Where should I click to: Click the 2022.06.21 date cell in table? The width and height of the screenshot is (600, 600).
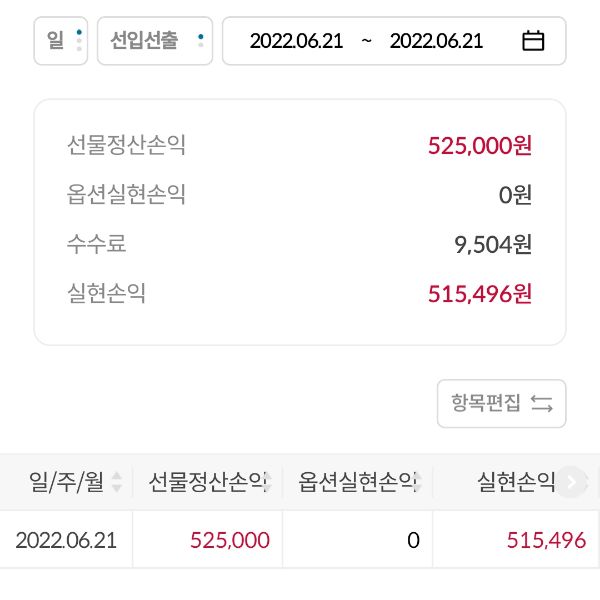66,540
